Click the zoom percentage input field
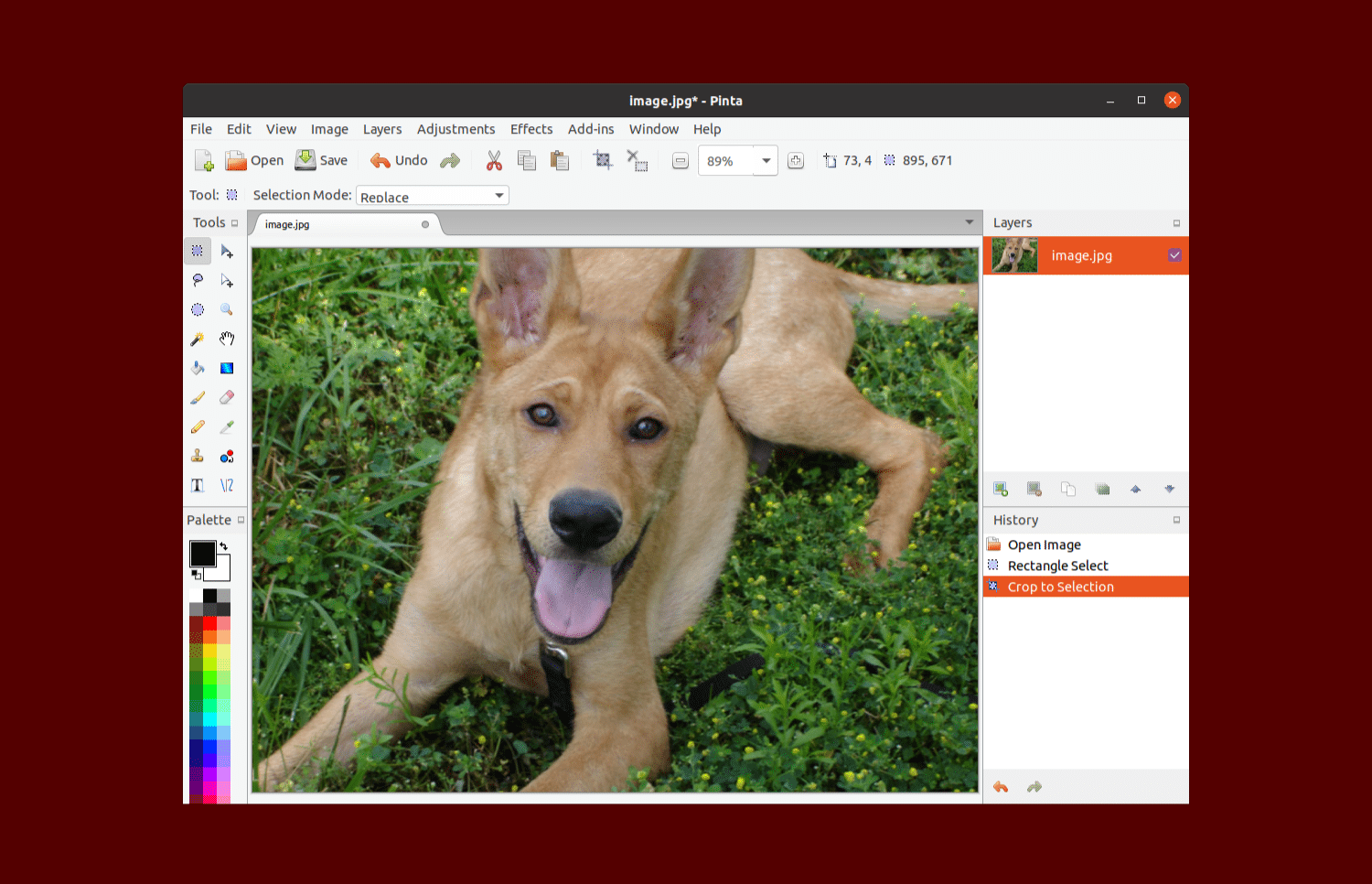 [x=725, y=161]
